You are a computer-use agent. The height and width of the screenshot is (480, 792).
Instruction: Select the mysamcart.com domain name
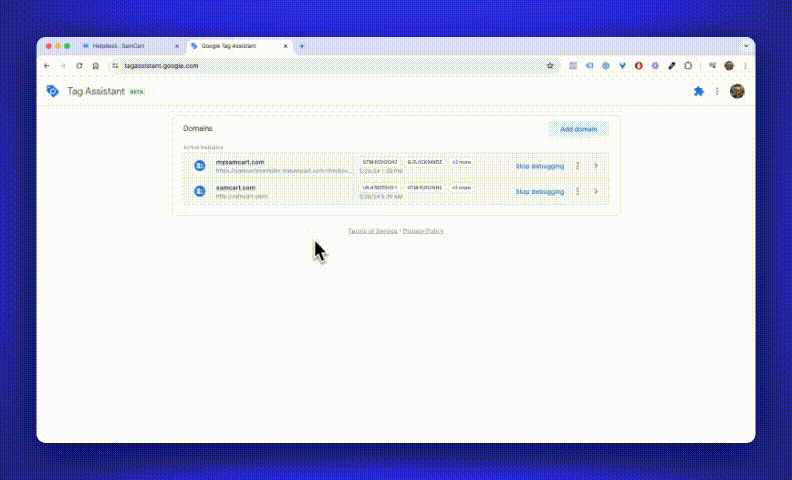click(x=240, y=162)
